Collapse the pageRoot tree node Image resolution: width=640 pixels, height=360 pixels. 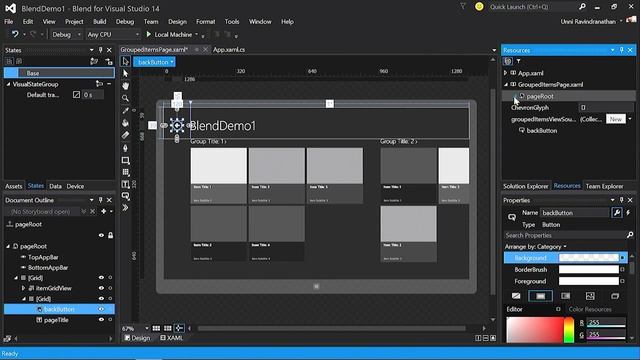[8, 246]
